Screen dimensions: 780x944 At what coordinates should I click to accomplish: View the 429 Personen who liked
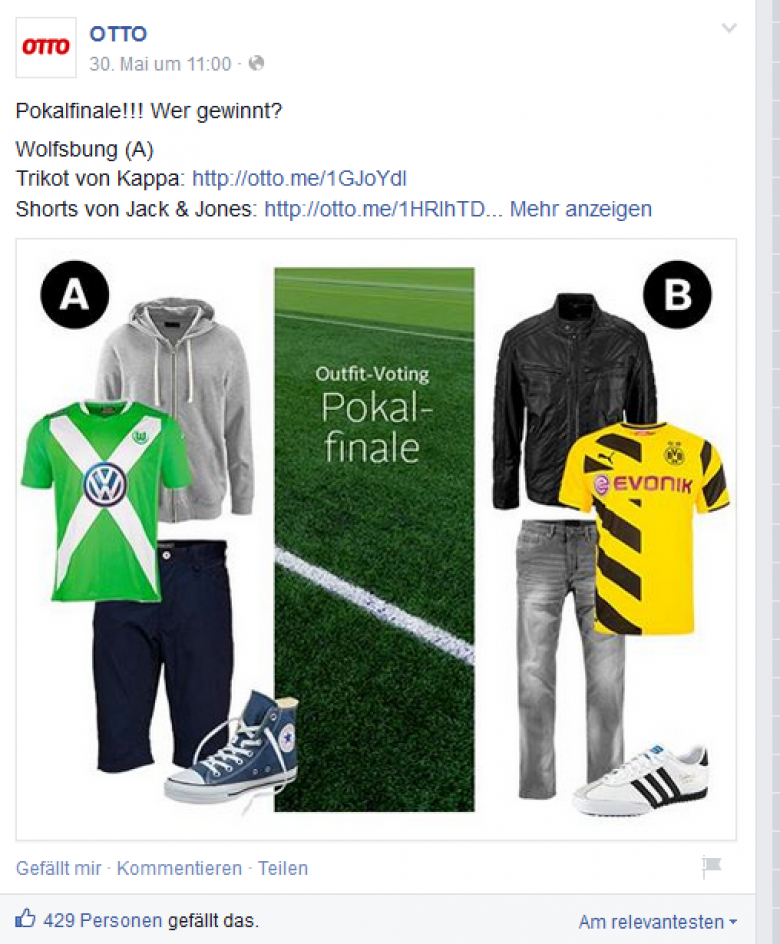click(103, 921)
